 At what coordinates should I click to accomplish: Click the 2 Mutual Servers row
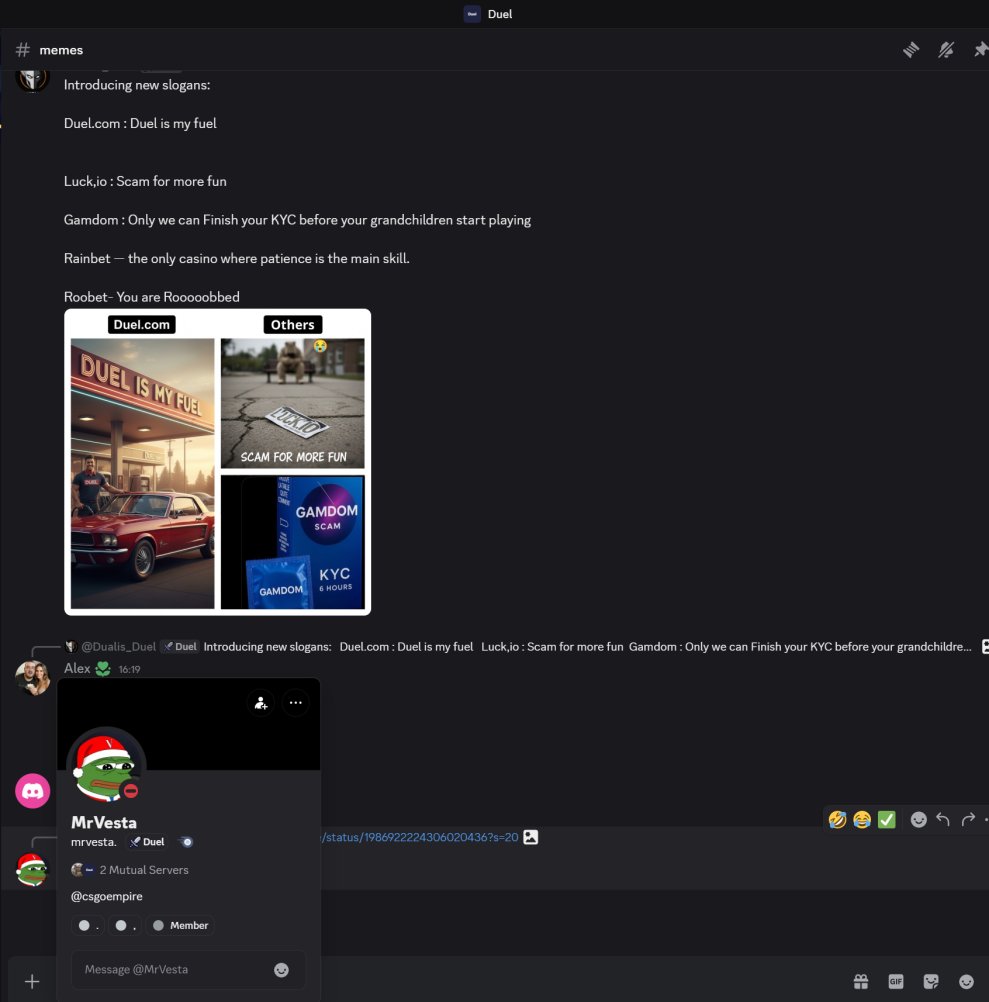pyautogui.click(x=130, y=870)
